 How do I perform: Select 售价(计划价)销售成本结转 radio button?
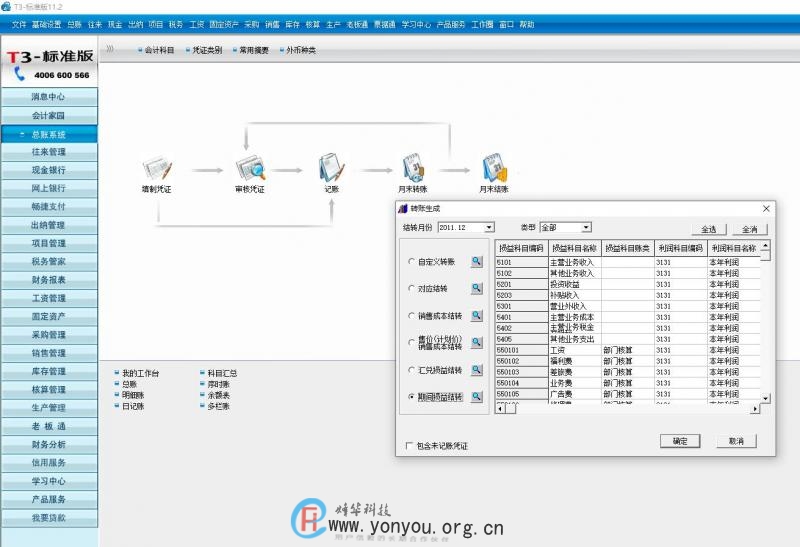click(x=411, y=342)
